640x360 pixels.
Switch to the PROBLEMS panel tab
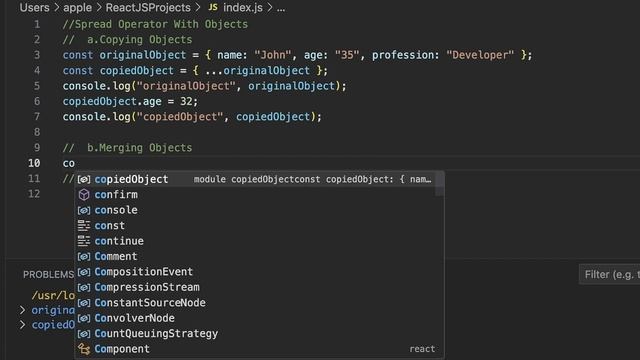pyautogui.click(x=48, y=275)
